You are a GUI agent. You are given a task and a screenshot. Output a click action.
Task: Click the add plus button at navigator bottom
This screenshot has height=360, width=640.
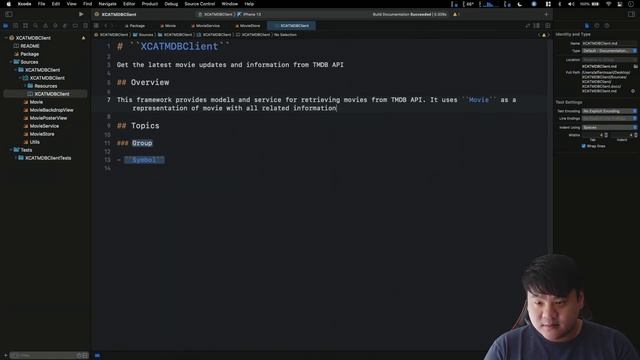click(x=5, y=356)
